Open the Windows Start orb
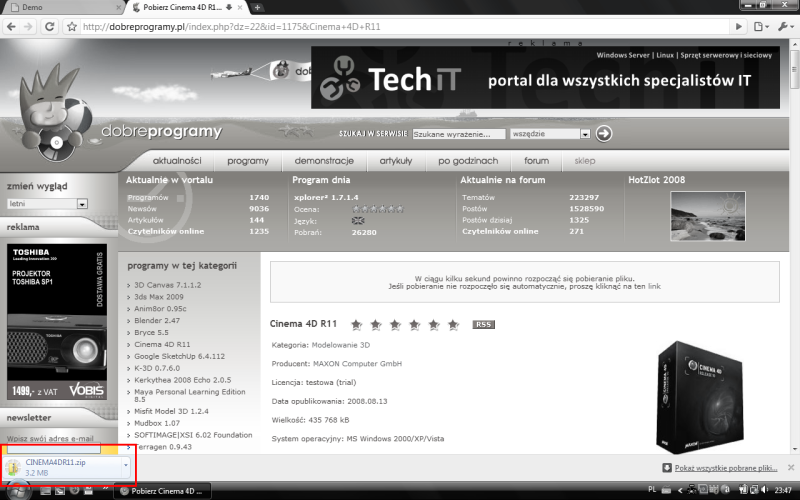Screen dimensions: 800x500 (18, 491)
